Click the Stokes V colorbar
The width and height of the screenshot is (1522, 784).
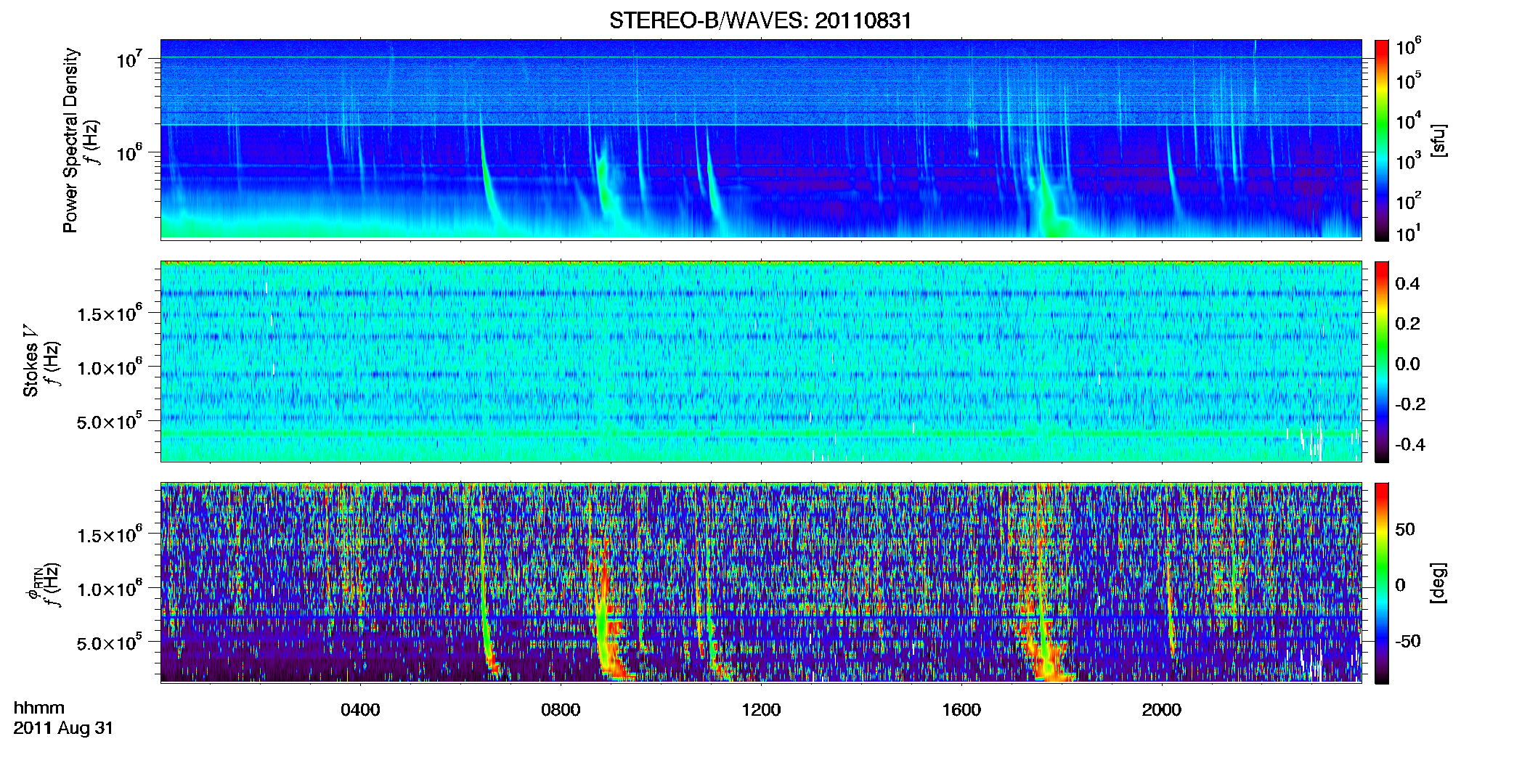(x=1382, y=362)
